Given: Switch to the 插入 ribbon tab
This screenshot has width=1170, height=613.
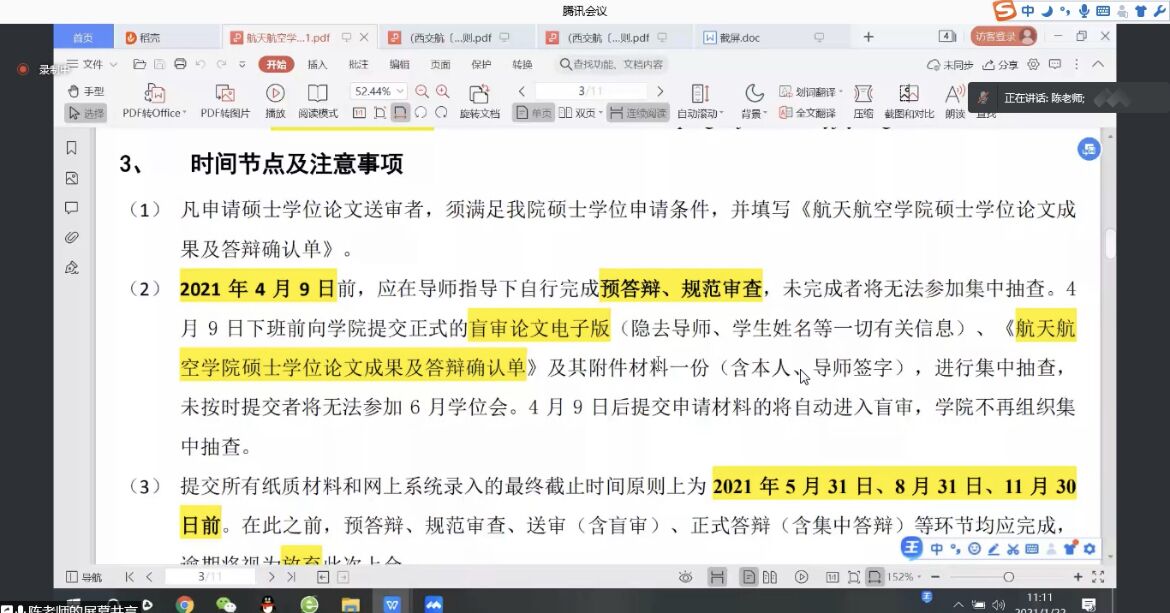Looking at the screenshot, I should [317, 64].
